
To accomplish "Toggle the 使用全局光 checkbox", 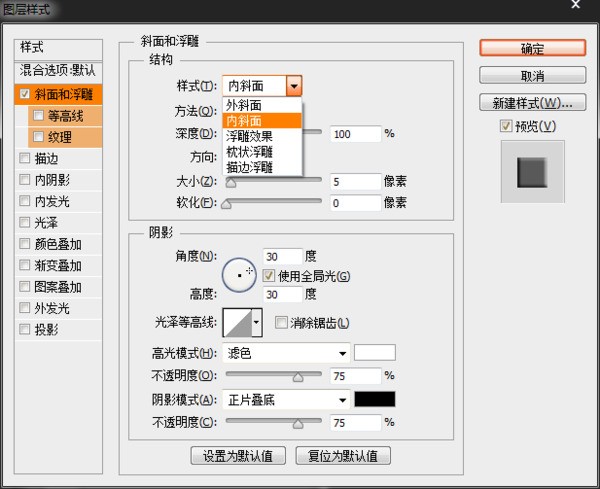I will [x=269, y=276].
